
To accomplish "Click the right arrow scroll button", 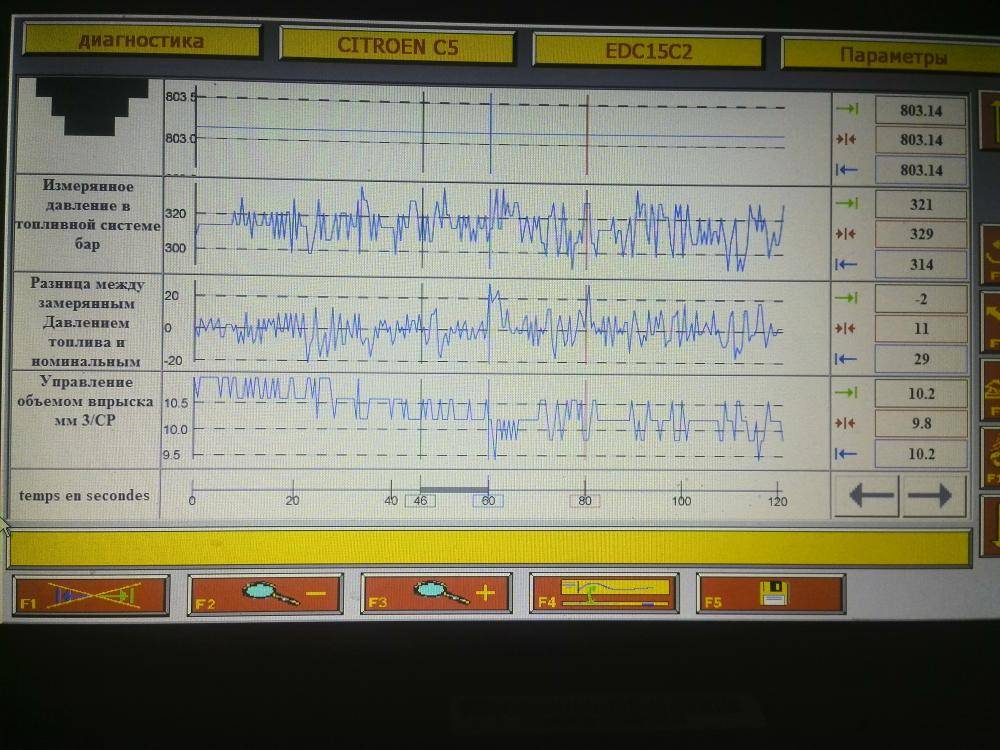I will click(x=933, y=496).
